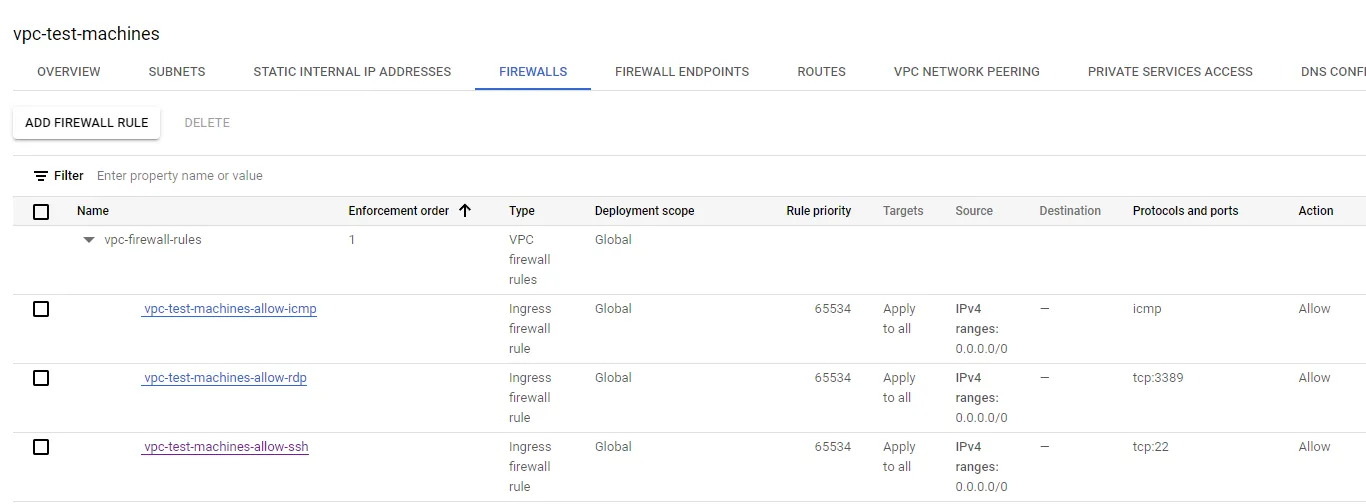Viewport: 1366px width, 504px height.
Task: Check the vpc-test-machines-allow-icmp row checkbox
Action: coord(41,309)
